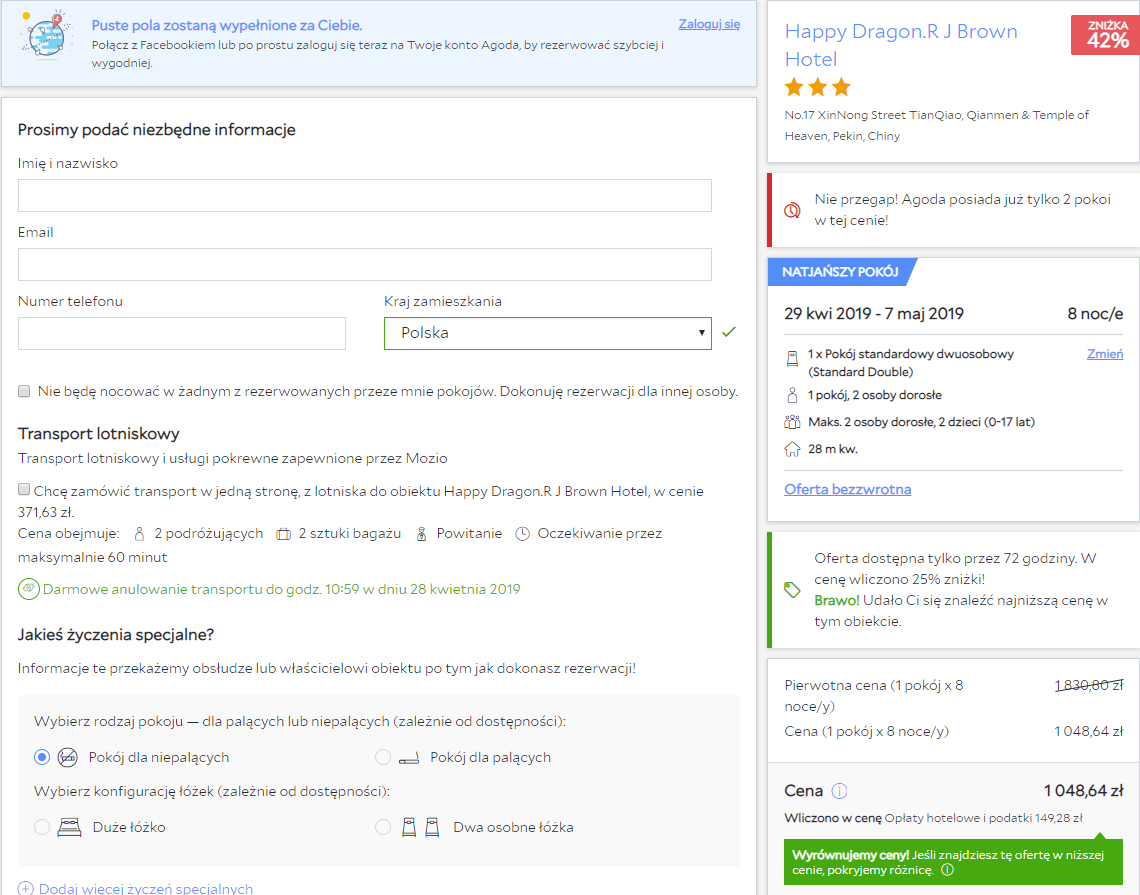Image resolution: width=1140 pixels, height=895 pixels.
Task: Click the house icon beside 28 m kw.
Action: [x=792, y=449]
